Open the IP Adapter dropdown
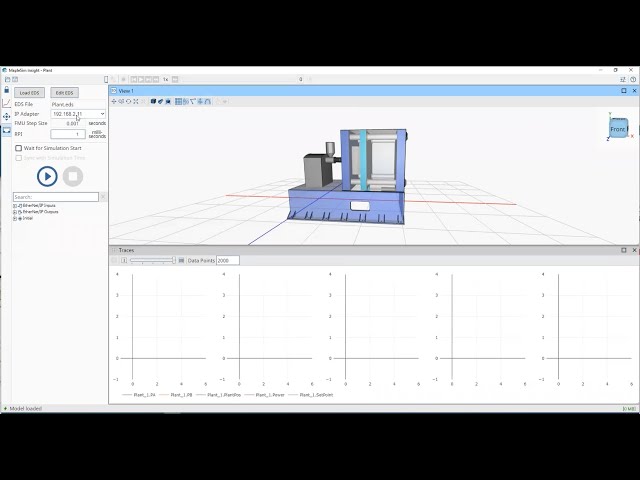The width and height of the screenshot is (640, 480). pos(78,114)
